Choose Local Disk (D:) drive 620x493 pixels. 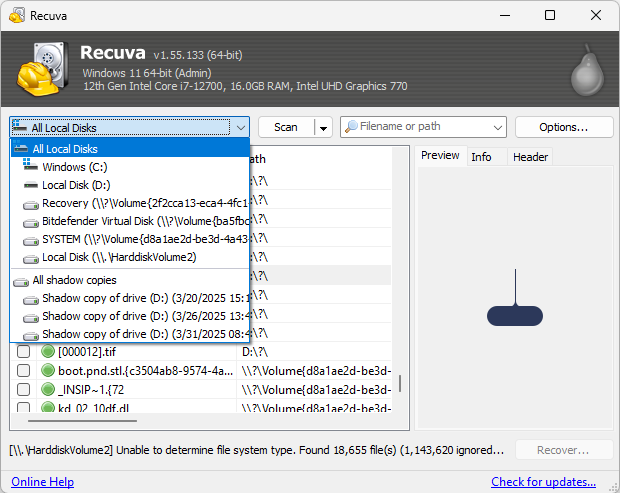[130, 185]
